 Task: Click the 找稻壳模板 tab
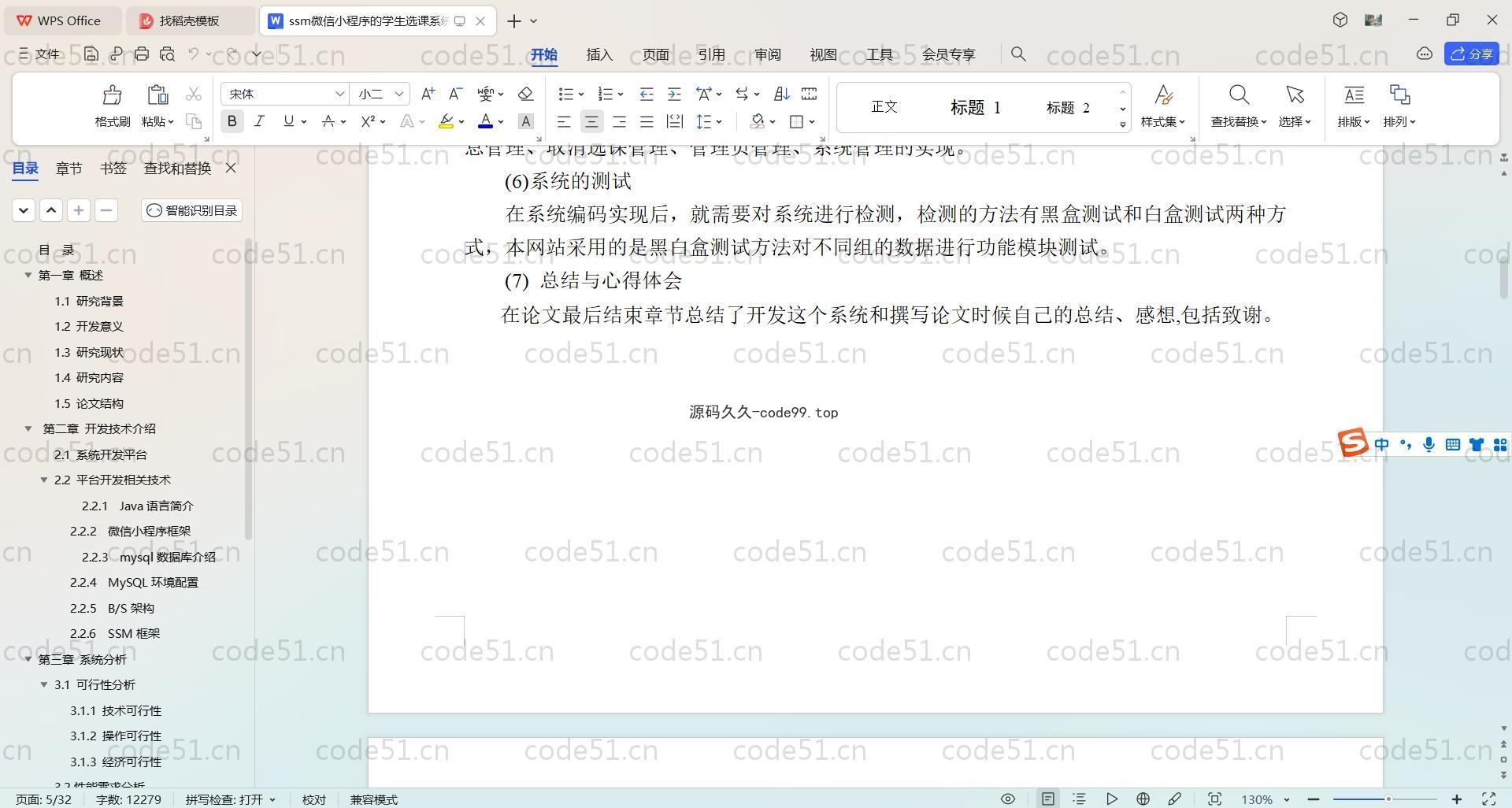click(x=189, y=21)
